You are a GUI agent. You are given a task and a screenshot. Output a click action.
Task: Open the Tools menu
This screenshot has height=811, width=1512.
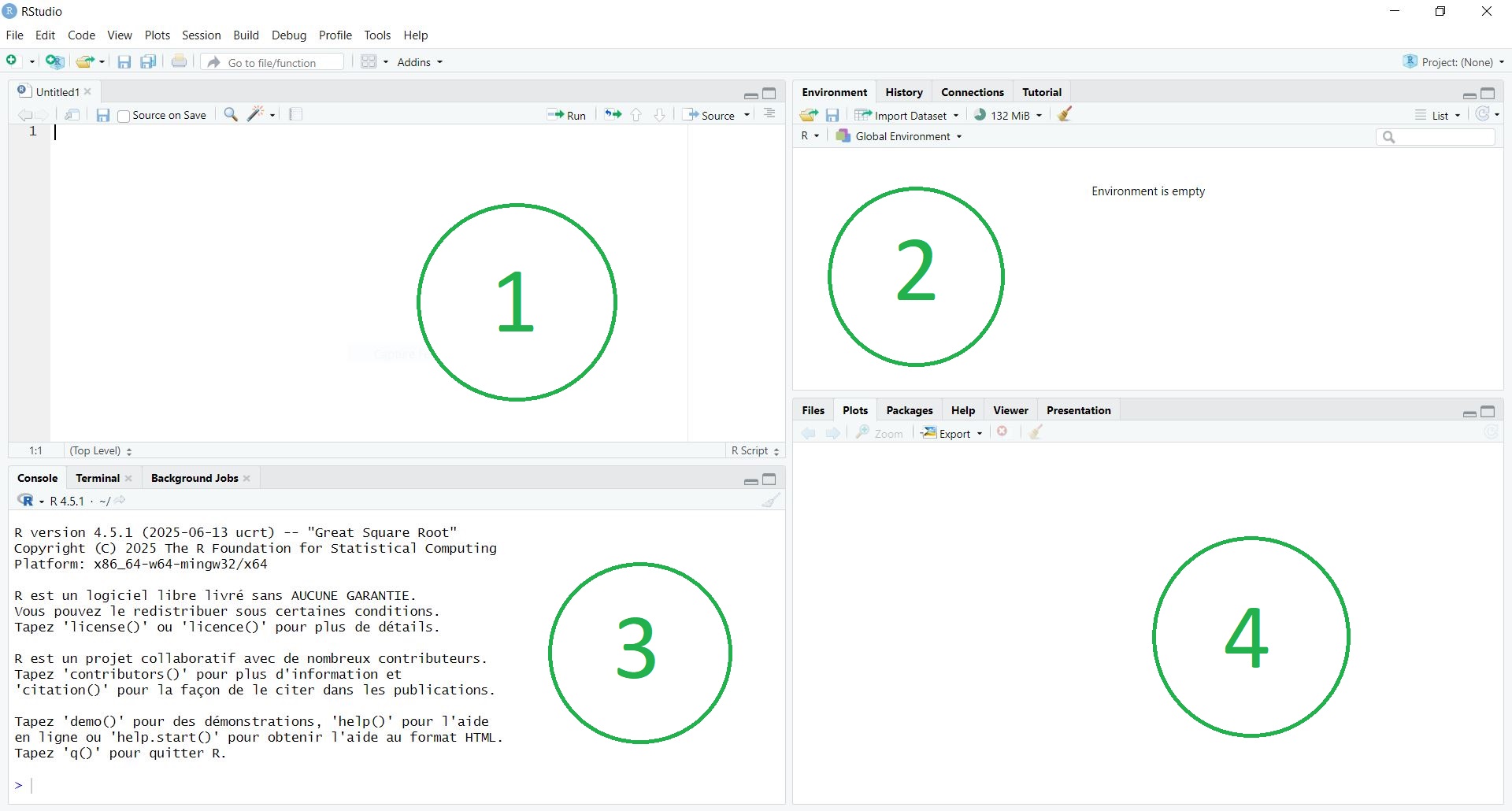point(377,35)
